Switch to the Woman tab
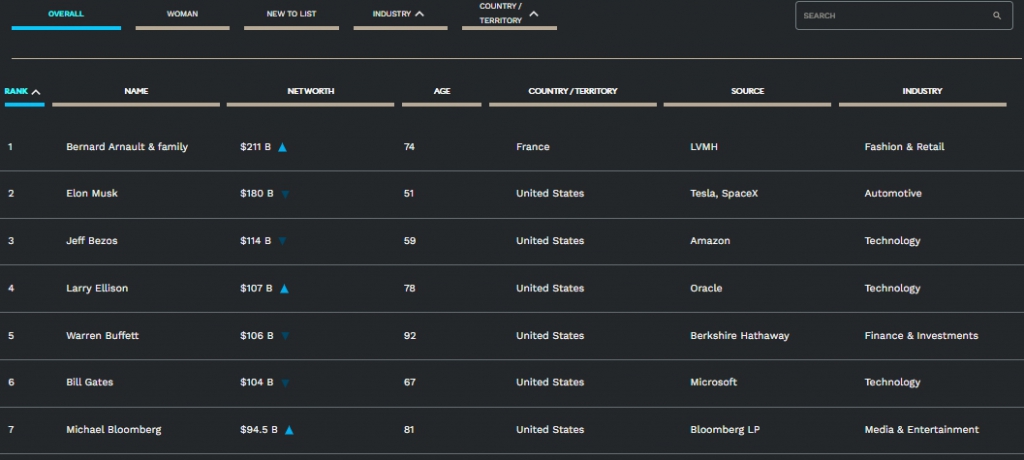The width and height of the screenshot is (1024, 460). click(x=182, y=14)
